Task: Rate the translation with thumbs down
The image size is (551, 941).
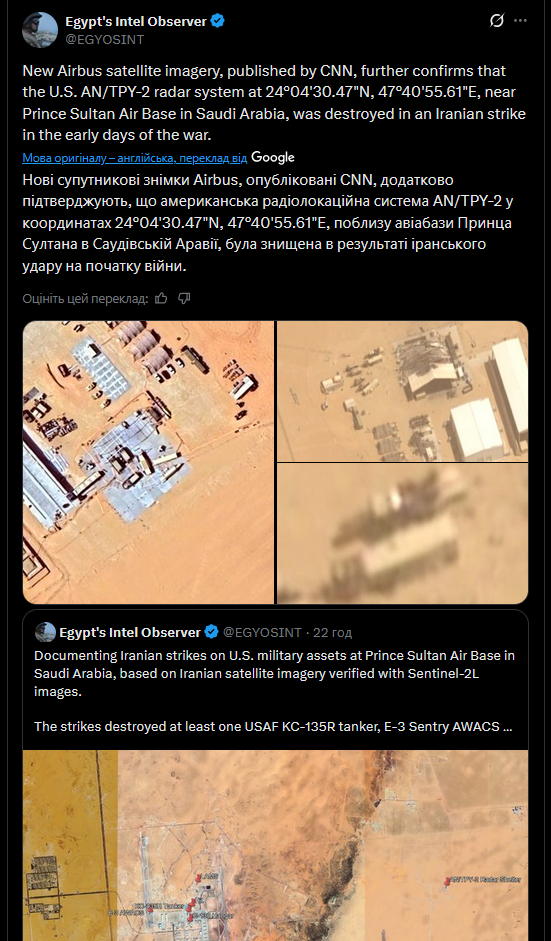Action: pyautogui.click(x=184, y=298)
